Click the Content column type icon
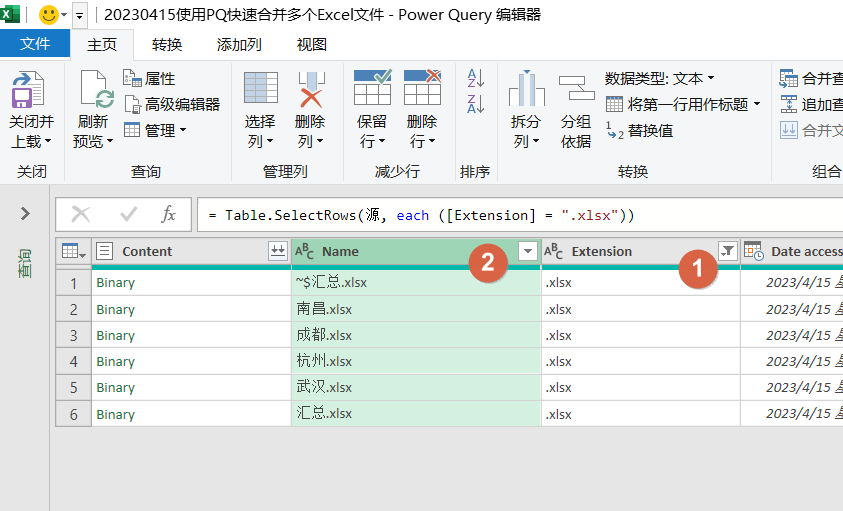This screenshot has height=511, width=843. 104,251
